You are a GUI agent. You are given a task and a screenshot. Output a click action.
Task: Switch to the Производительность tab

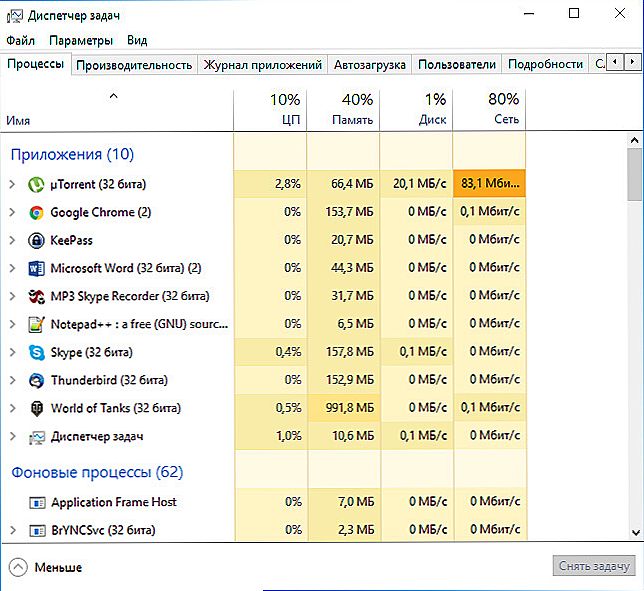134,65
